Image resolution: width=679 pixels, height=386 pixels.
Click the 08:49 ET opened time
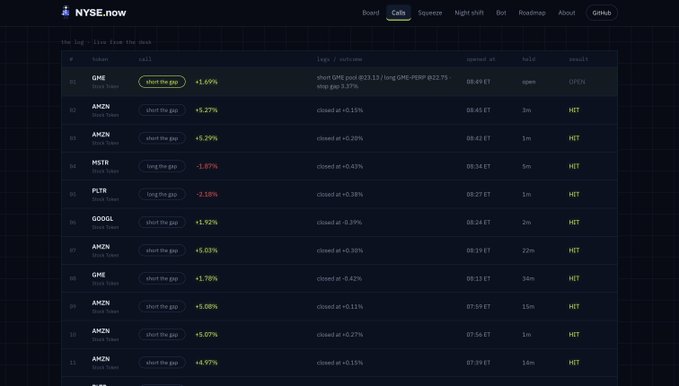click(479, 82)
